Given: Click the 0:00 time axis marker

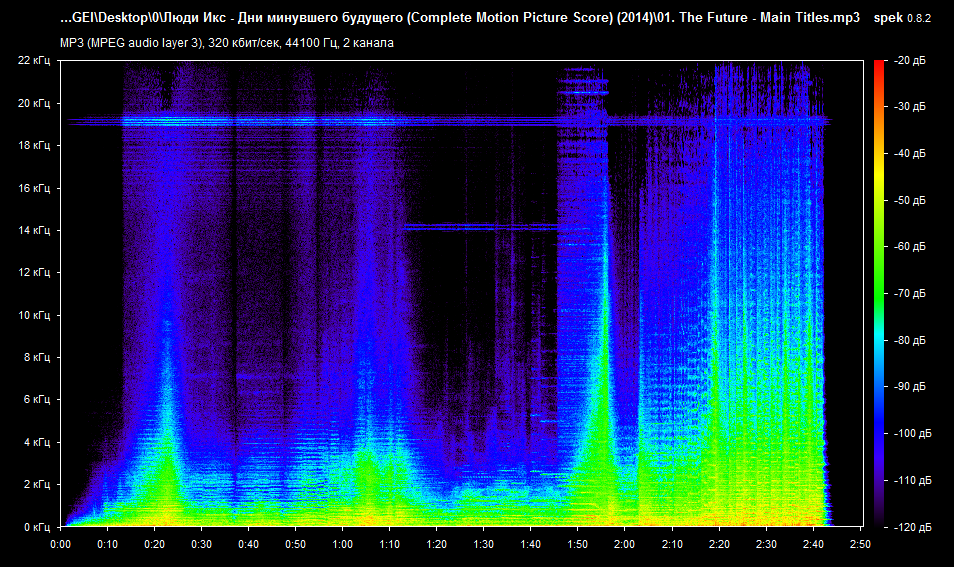Looking at the screenshot, I should click(x=61, y=544).
